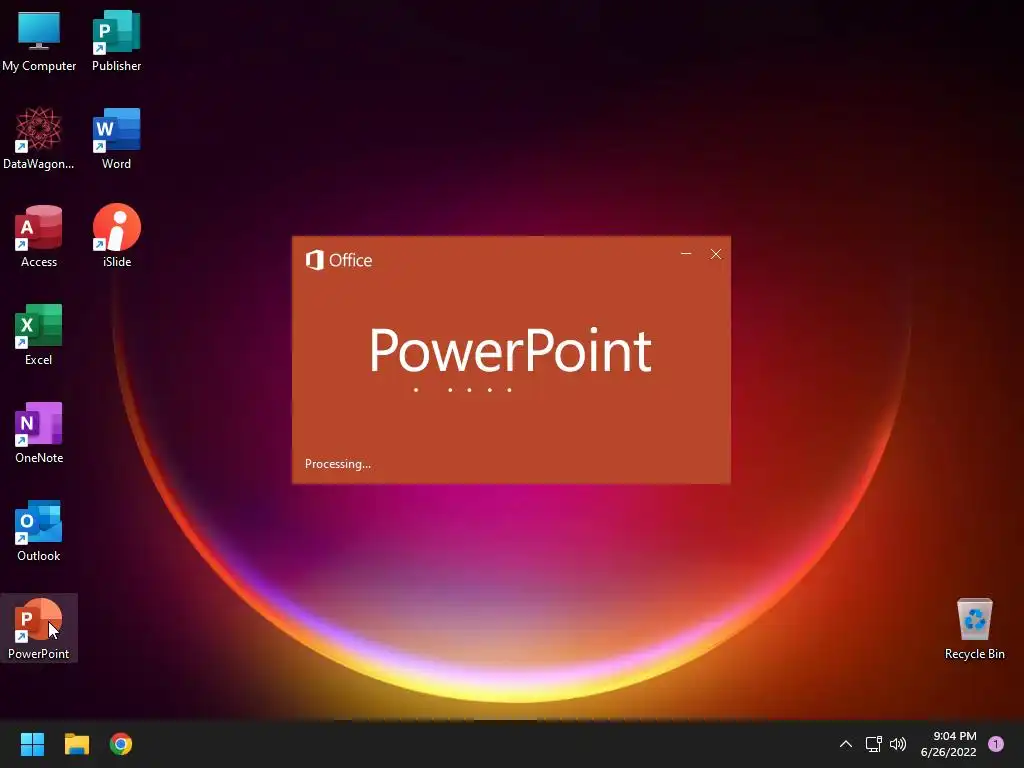
Task: Select the Publisher desktop shortcut
Action: (116, 40)
